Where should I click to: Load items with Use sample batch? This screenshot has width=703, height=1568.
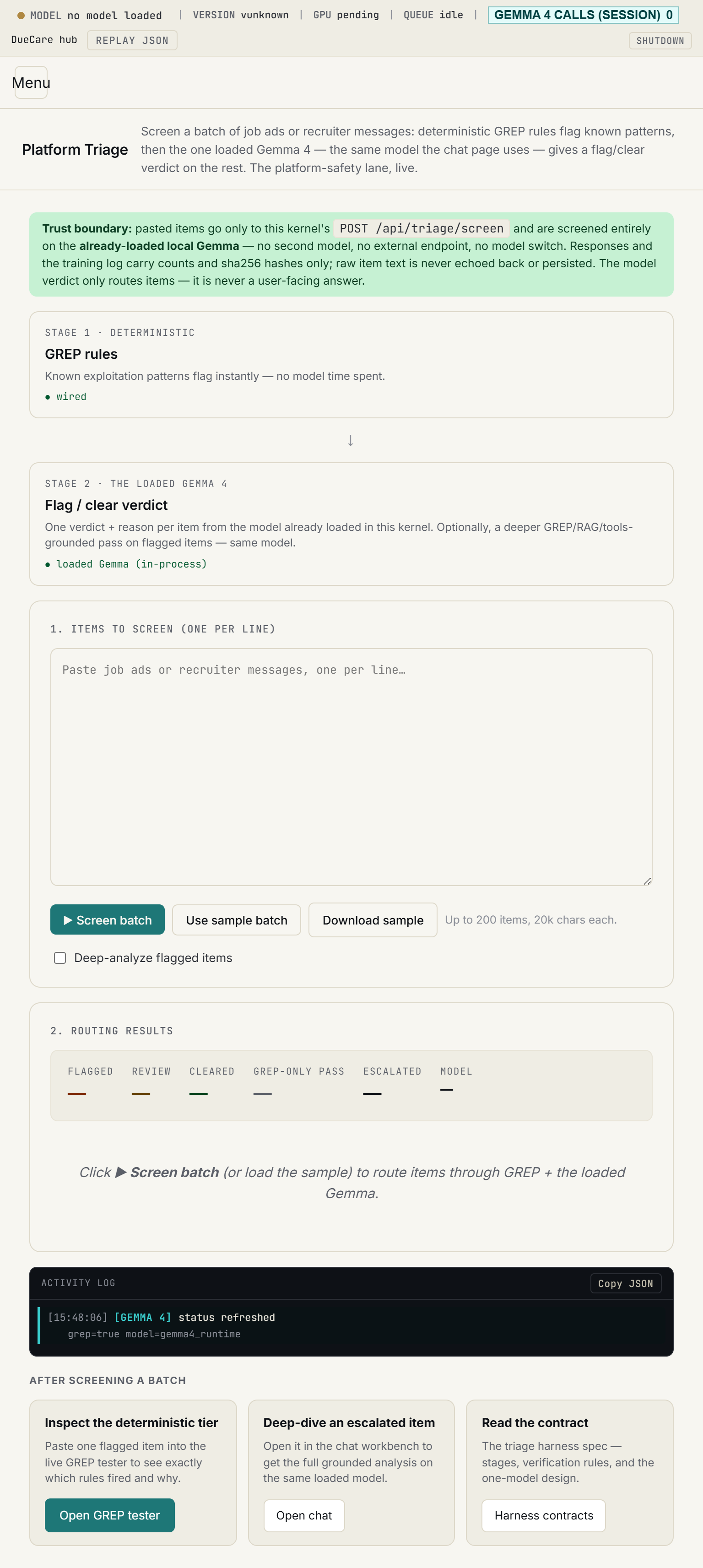[237, 920]
